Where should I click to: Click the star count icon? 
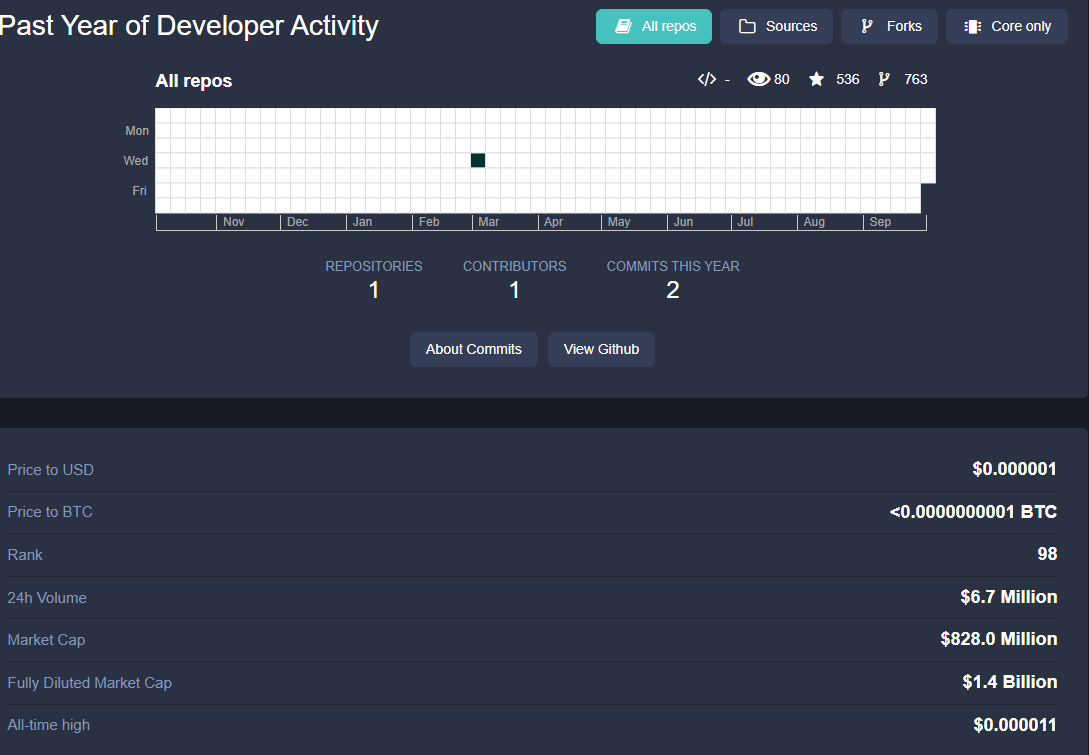(817, 79)
